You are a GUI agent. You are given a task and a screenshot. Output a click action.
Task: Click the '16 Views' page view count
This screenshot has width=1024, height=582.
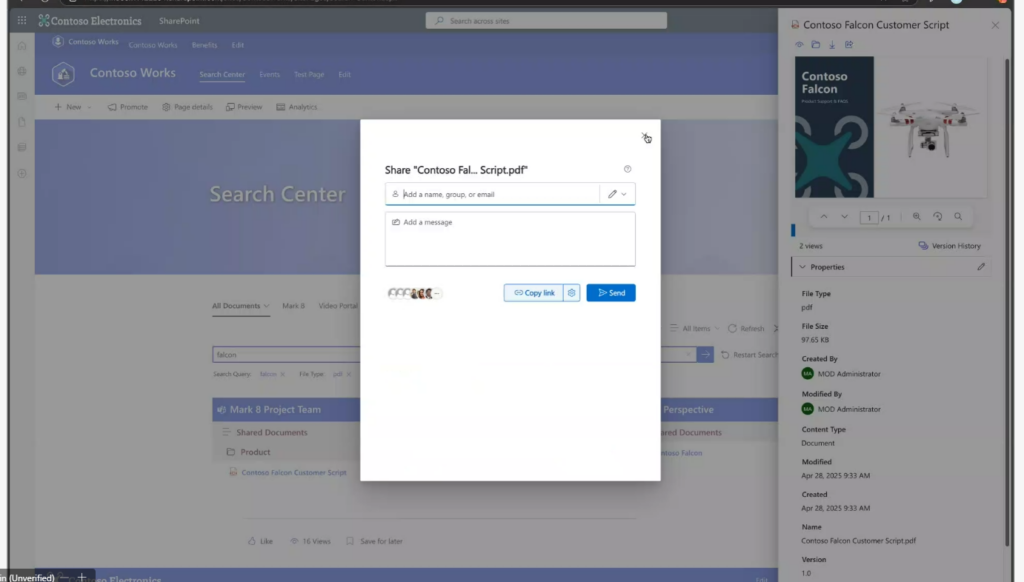310,541
